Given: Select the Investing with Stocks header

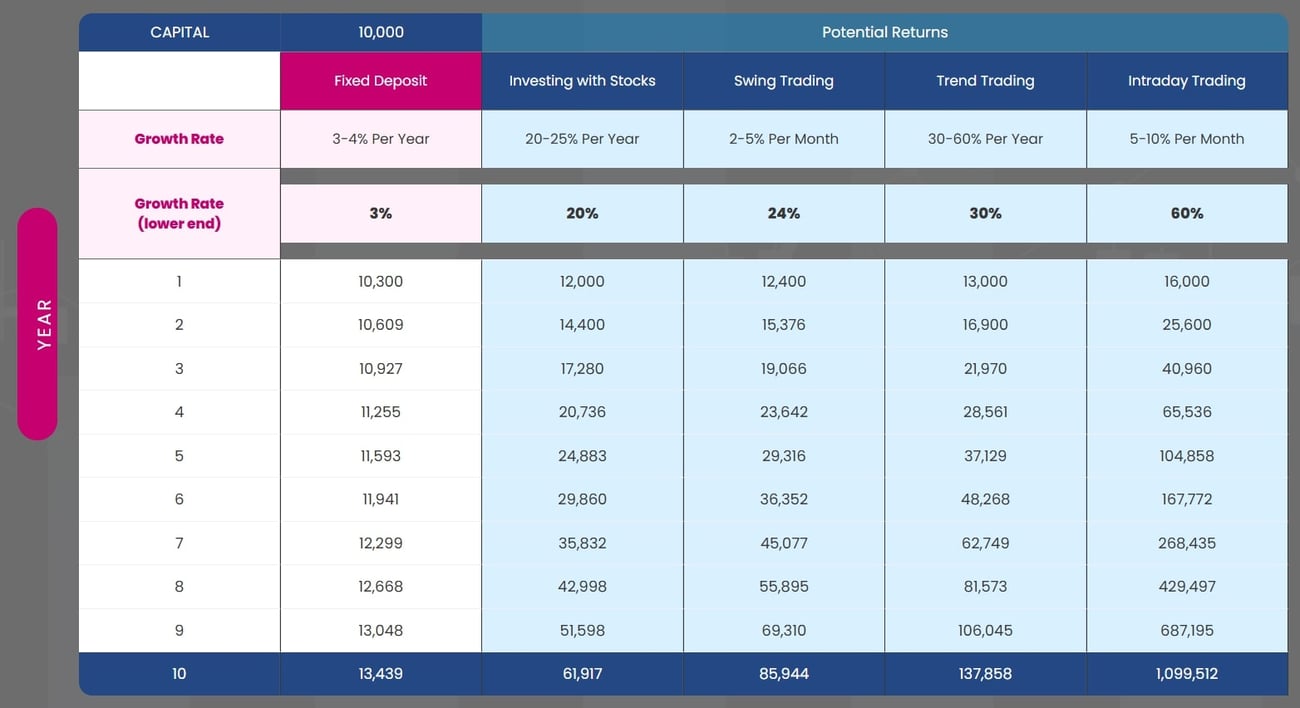Looking at the screenshot, I should [x=582, y=81].
